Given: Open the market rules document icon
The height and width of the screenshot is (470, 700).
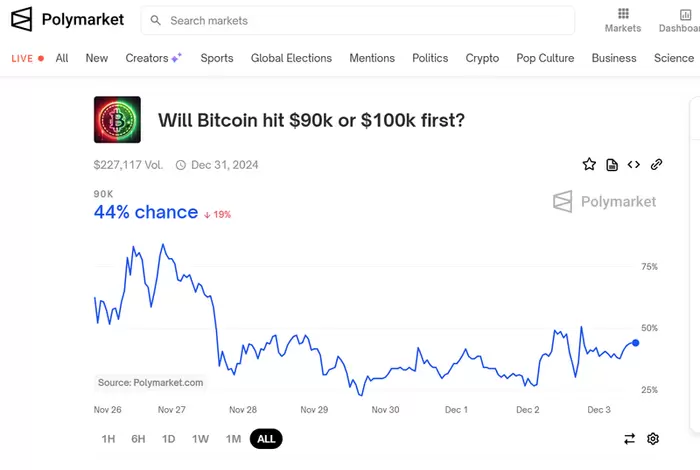Looking at the screenshot, I should (x=612, y=164).
